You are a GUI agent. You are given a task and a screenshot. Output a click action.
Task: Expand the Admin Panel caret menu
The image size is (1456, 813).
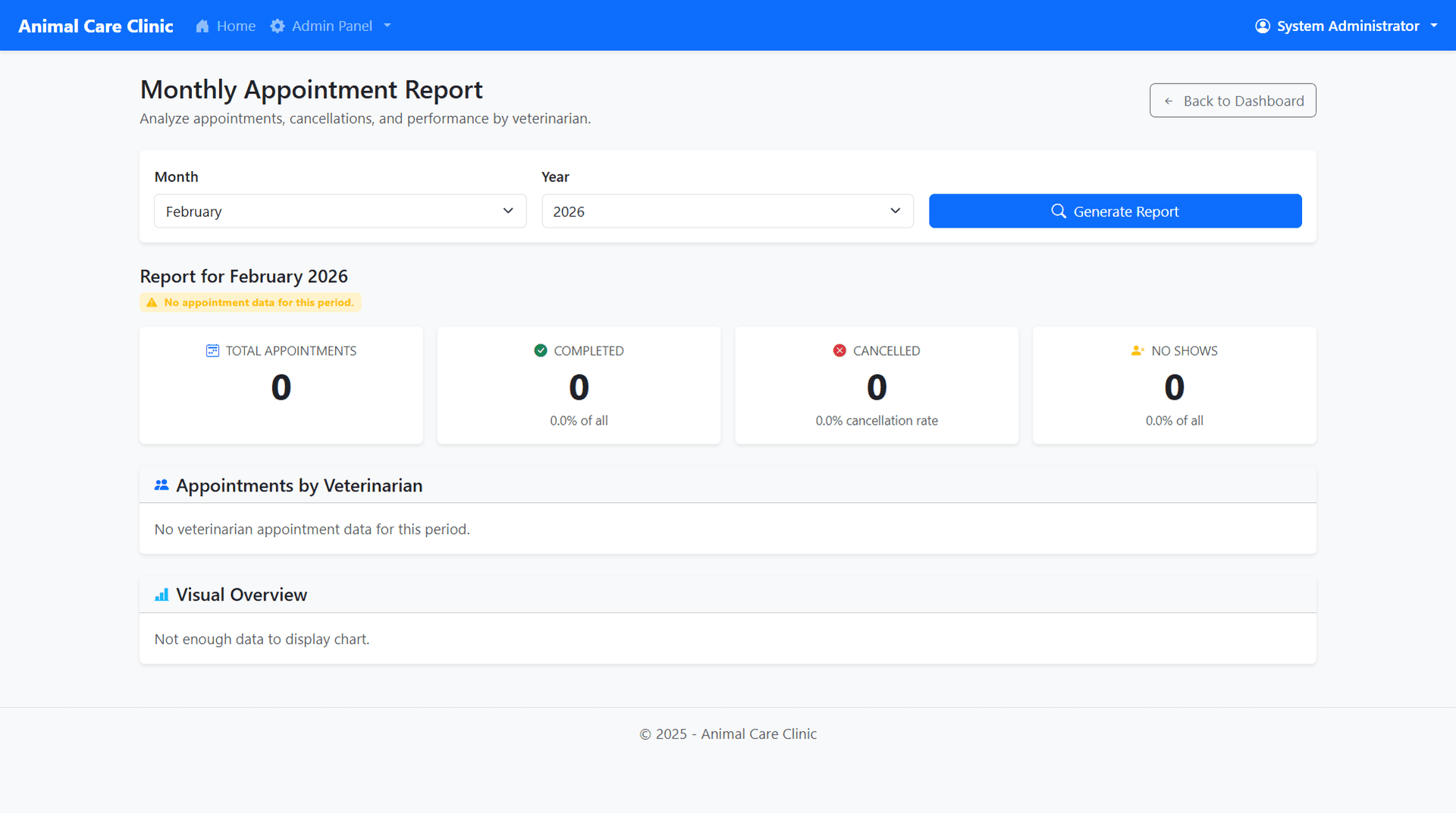[x=388, y=26]
